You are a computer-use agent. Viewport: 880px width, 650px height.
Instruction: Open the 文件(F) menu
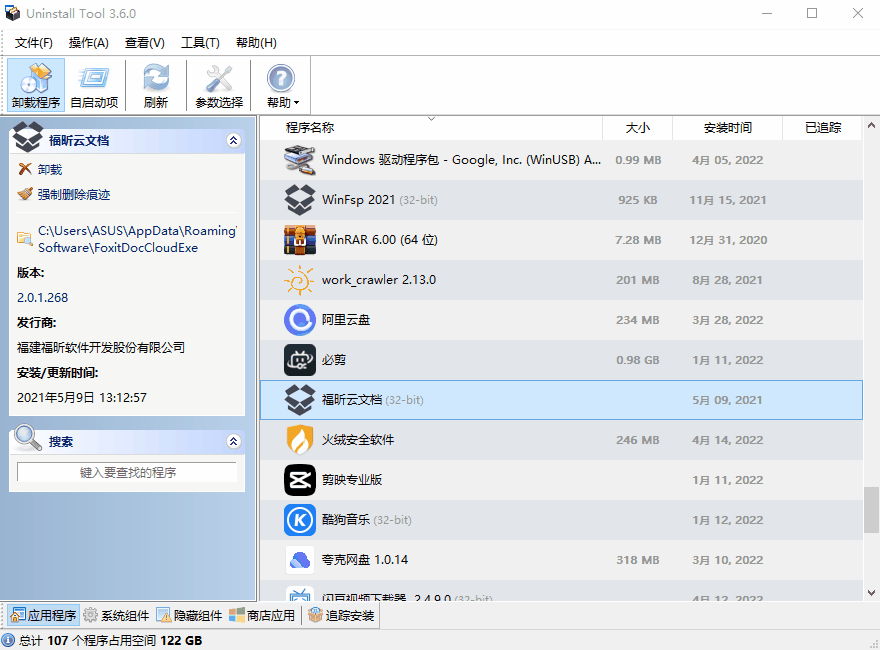click(34, 43)
